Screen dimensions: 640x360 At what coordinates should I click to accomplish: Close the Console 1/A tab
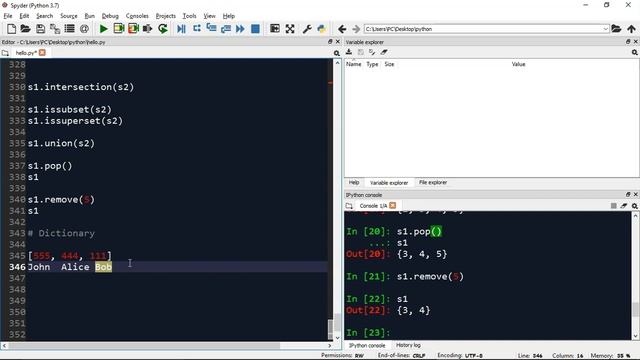(392, 205)
